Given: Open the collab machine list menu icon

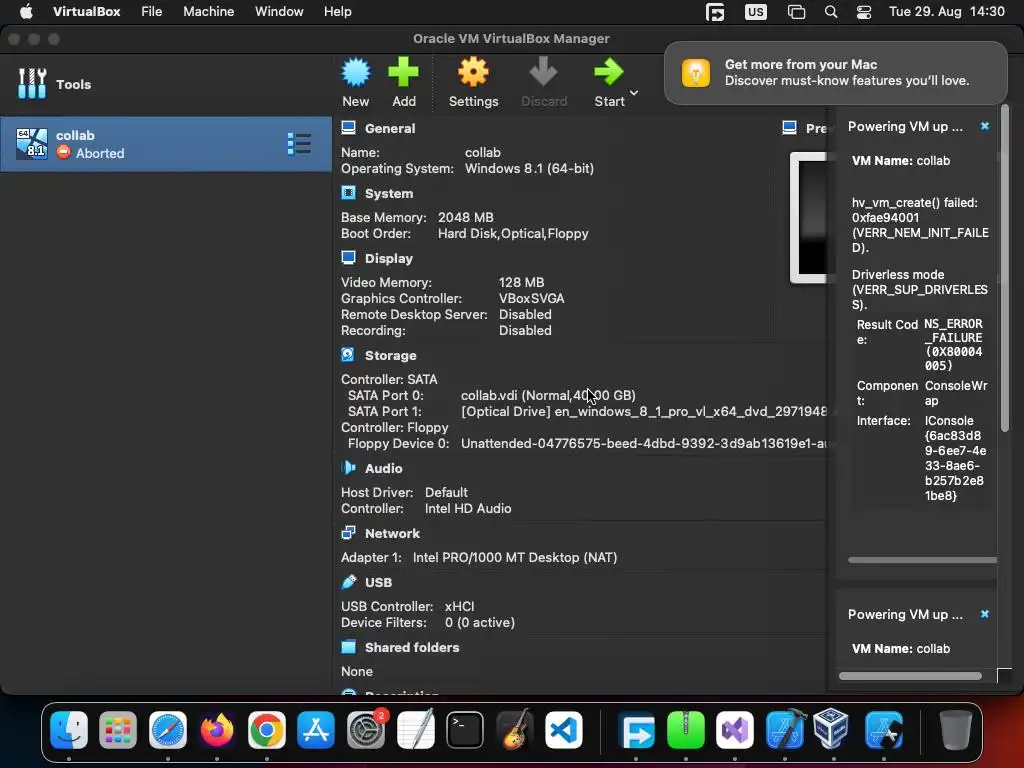Looking at the screenshot, I should click(x=299, y=144).
